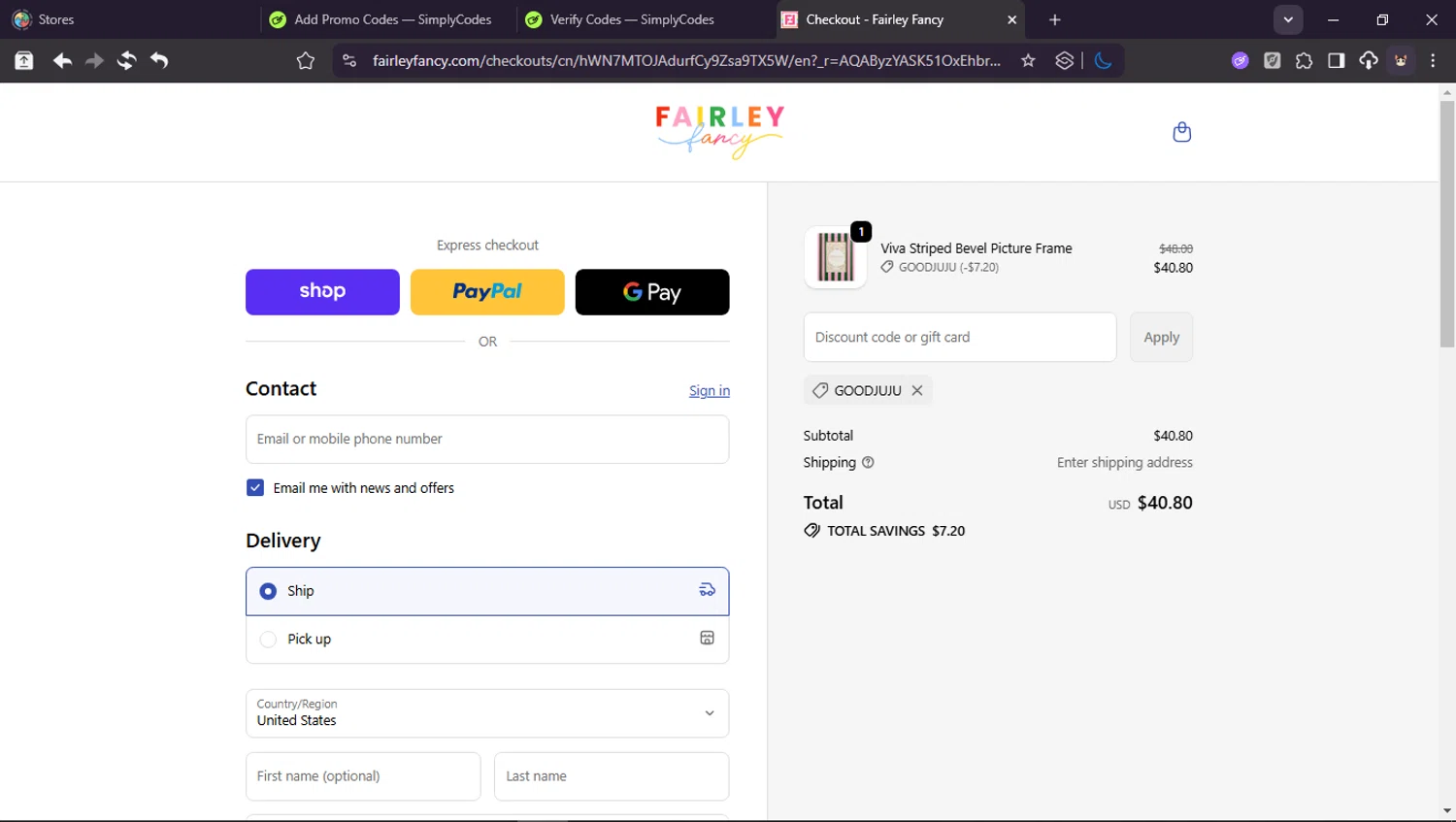This screenshot has width=1456, height=822.
Task: Open the extensions puzzle piece icon
Action: (1304, 61)
